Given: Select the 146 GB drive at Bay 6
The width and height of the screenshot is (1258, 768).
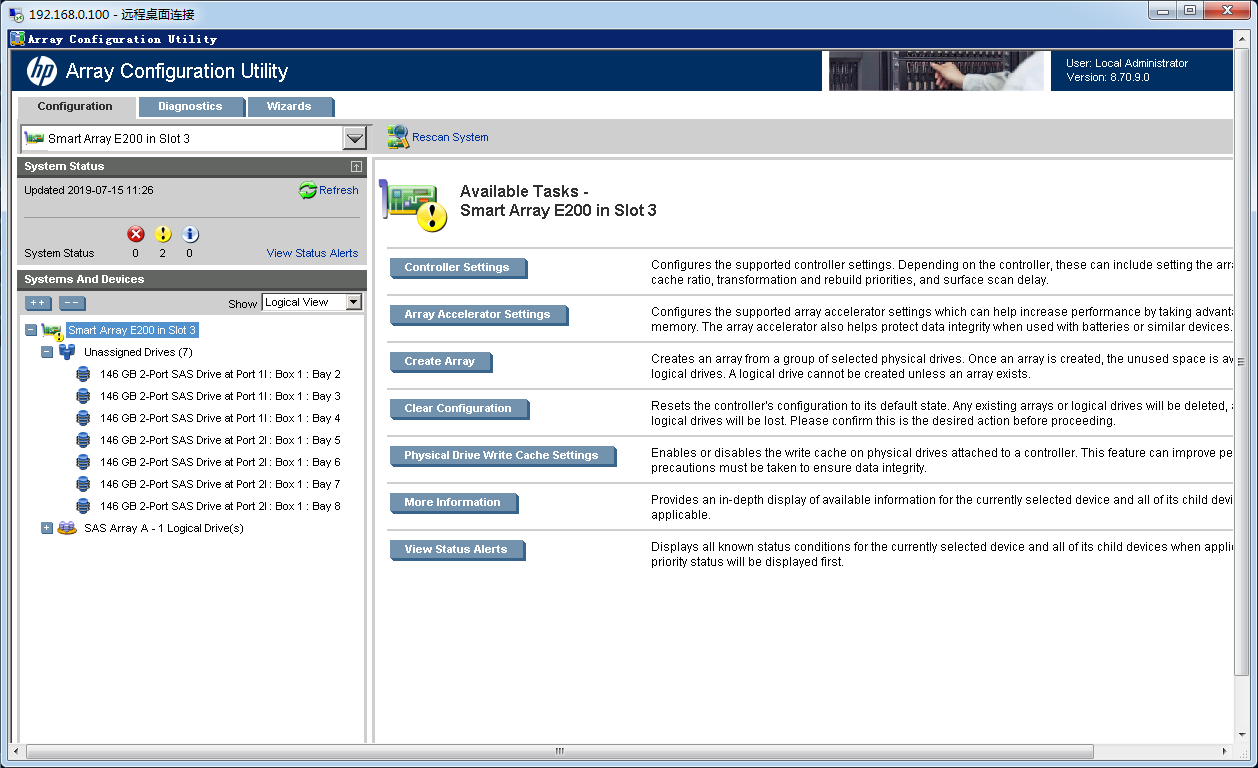Looking at the screenshot, I should [220, 462].
